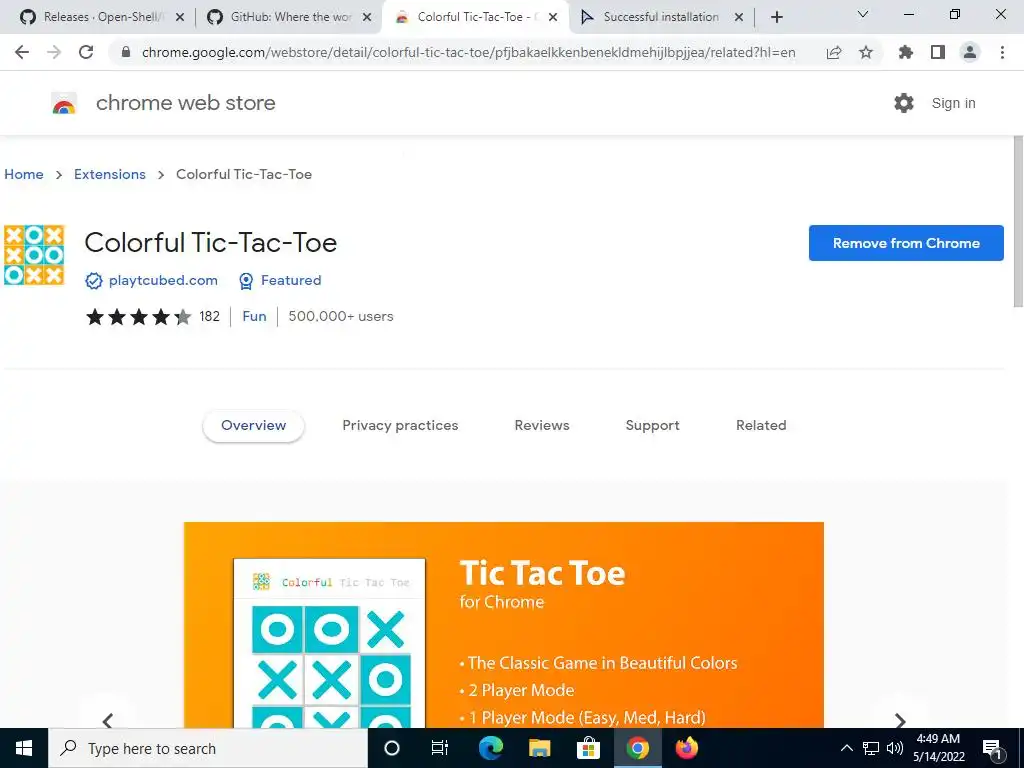Show hidden system tray icons
The width and height of the screenshot is (1024, 768).
click(846, 748)
